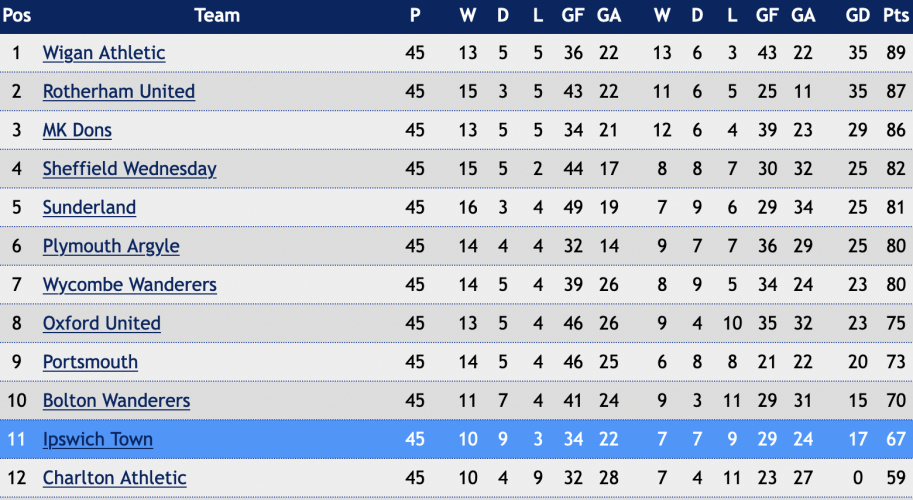Image resolution: width=913 pixels, height=500 pixels.
Task: Click Wigan Athletic's 89 points cell
Action: tap(896, 53)
